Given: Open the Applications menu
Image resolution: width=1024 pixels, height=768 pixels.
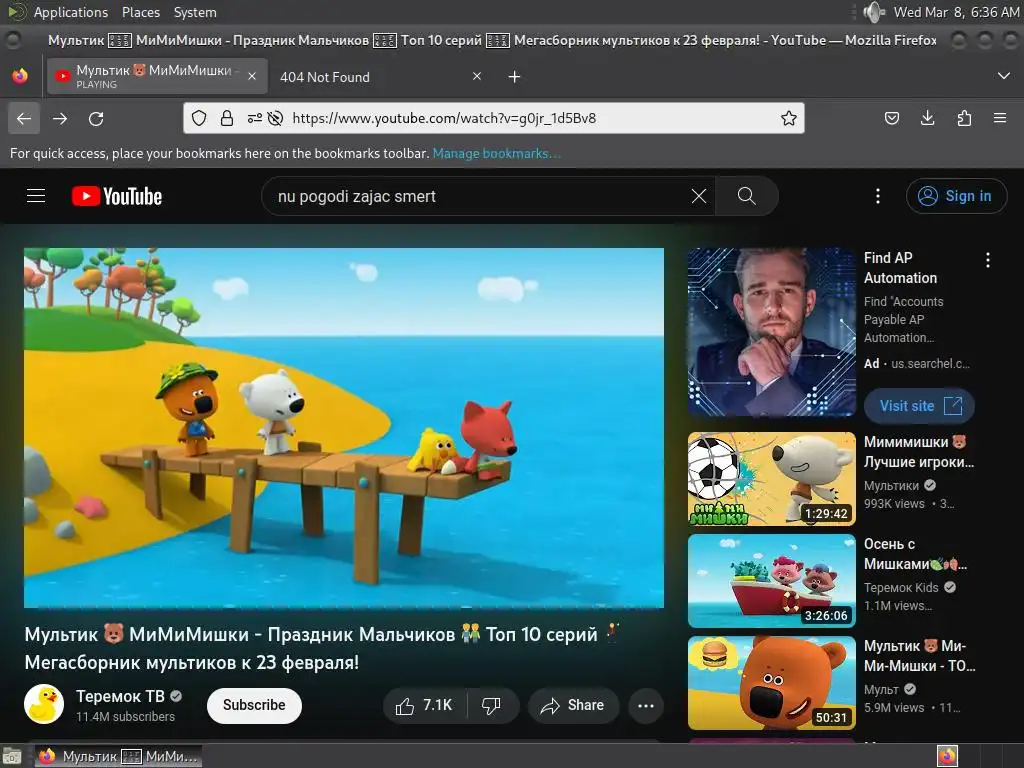Looking at the screenshot, I should 71,12.
